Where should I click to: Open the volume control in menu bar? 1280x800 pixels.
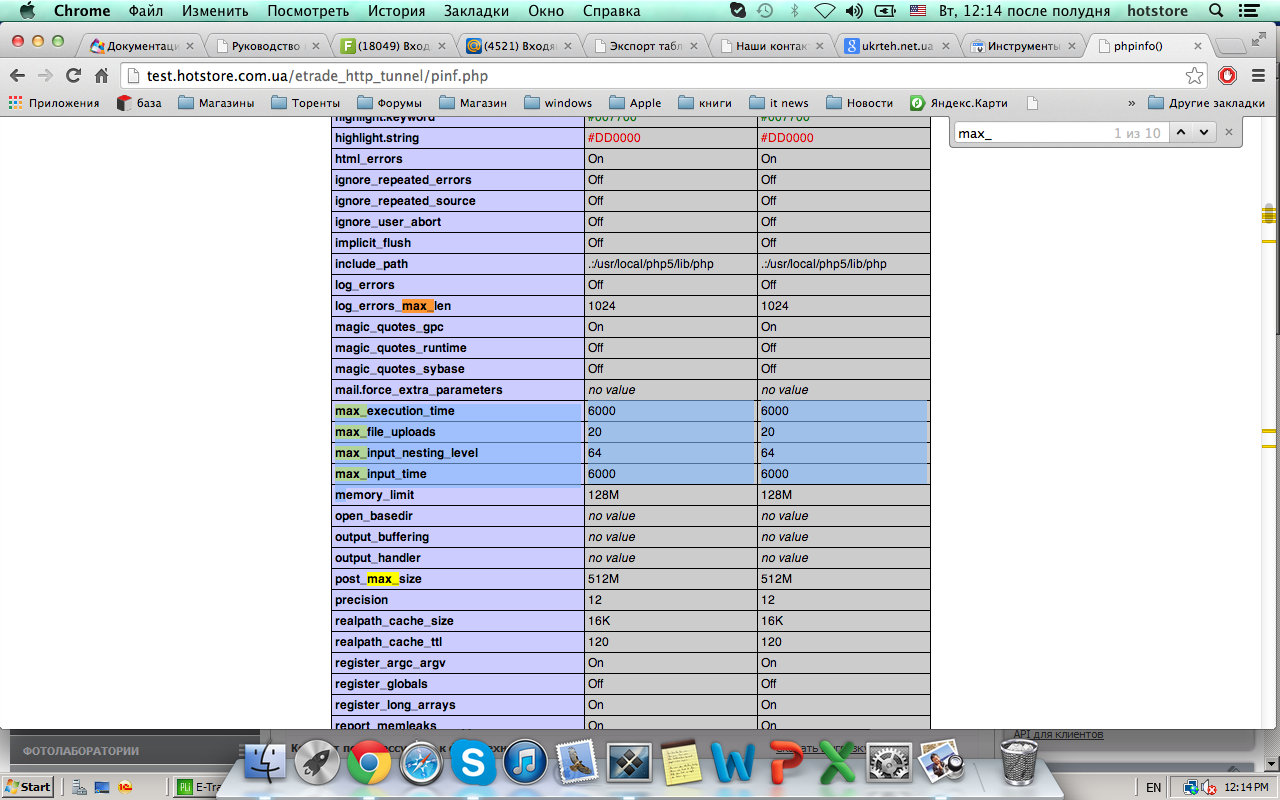(x=853, y=11)
